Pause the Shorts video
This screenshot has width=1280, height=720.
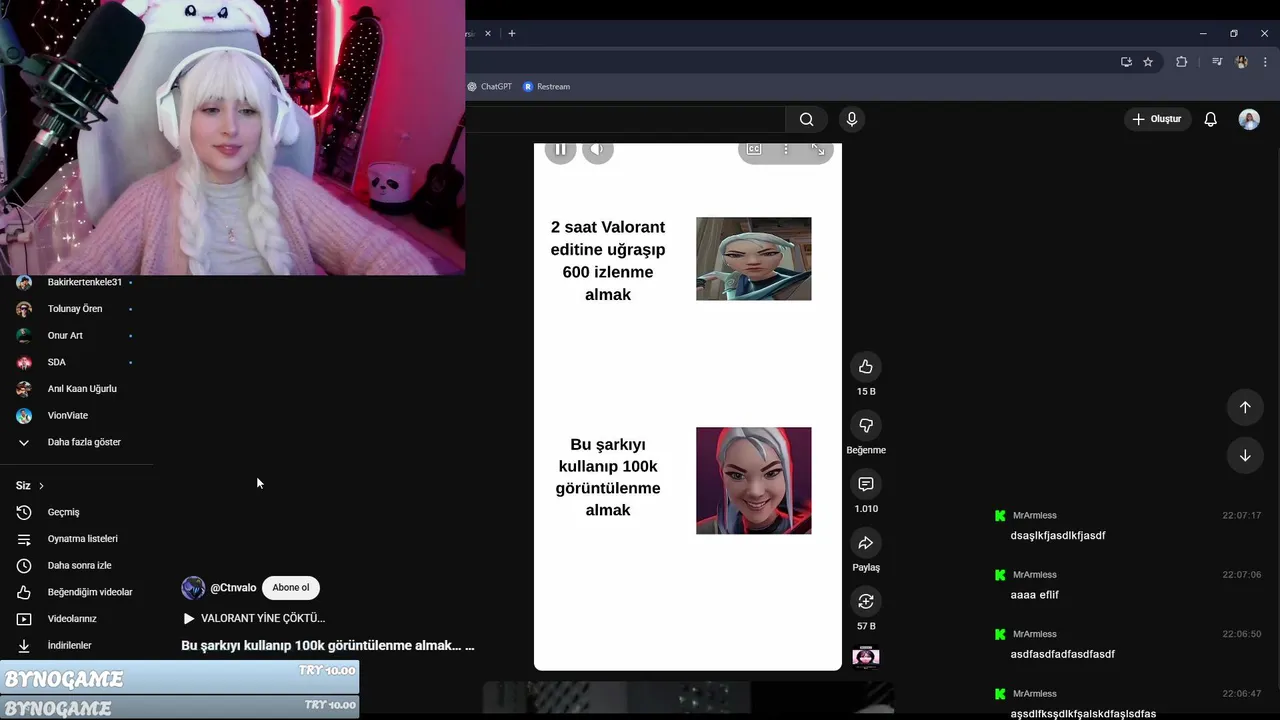560,150
